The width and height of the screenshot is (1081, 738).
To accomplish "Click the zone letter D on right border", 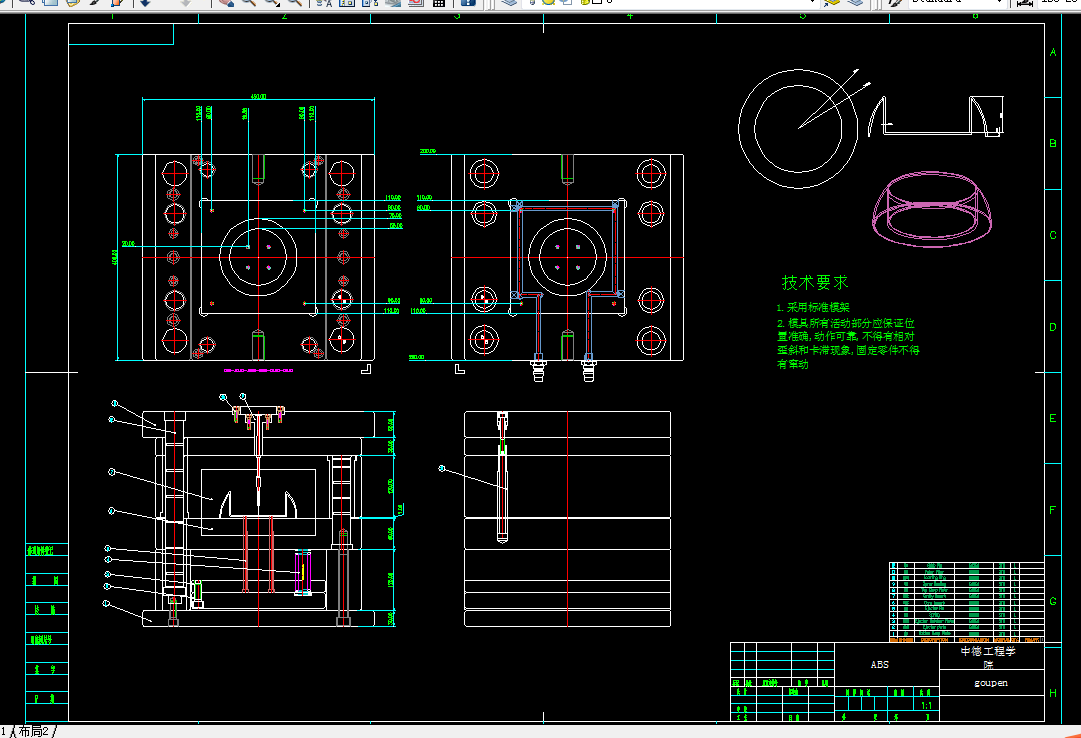I will (x=1053, y=327).
